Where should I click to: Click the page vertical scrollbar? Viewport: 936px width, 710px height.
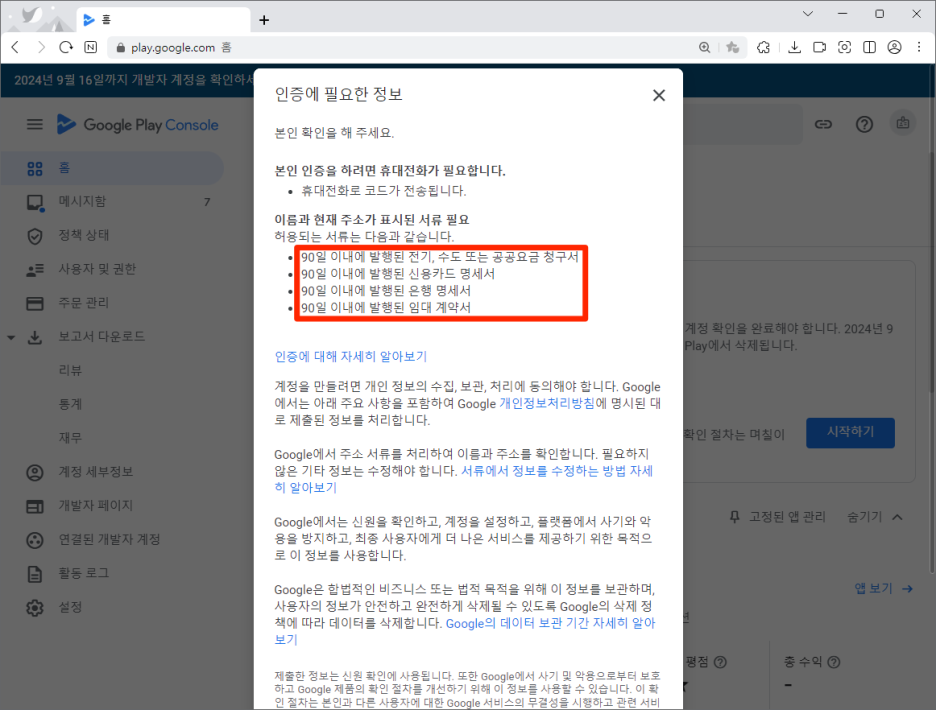coord(931,362)
